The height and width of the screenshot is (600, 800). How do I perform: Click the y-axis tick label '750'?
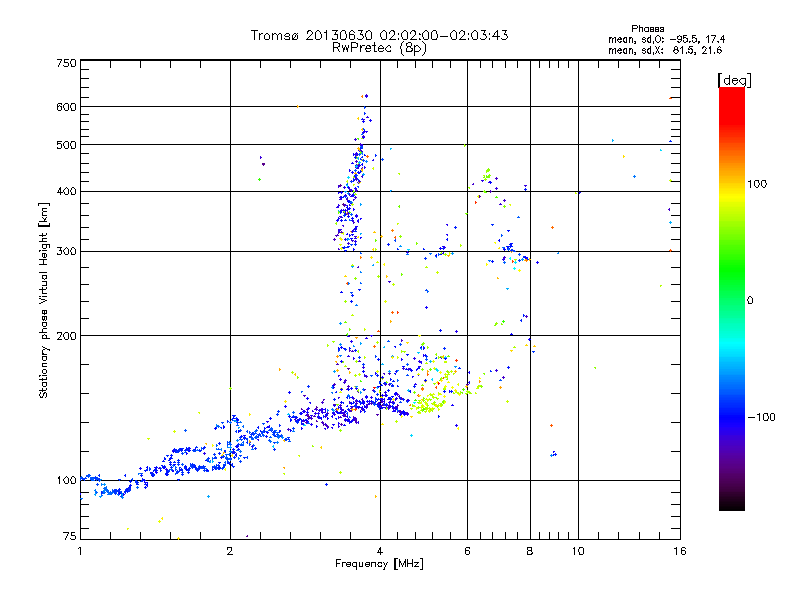(x=67, y=63)
